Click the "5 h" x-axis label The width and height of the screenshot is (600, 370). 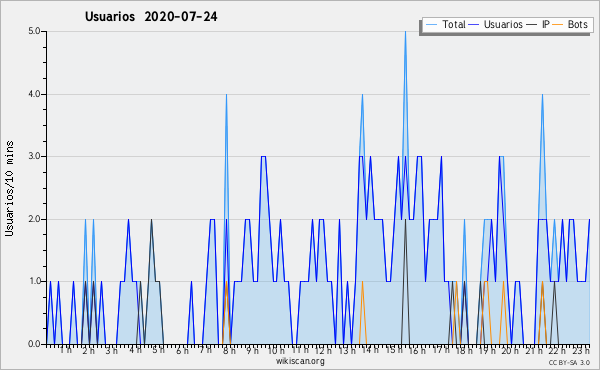click(158, 350)
